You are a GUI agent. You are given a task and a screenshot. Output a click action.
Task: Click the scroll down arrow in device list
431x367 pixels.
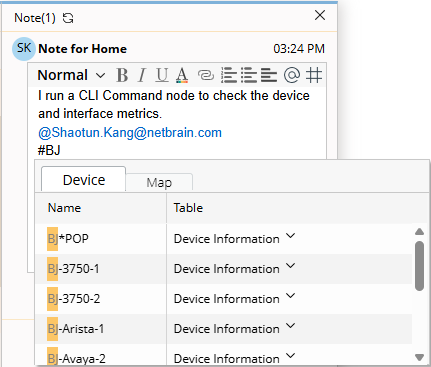pyautogui.click(x=420, y=357)
